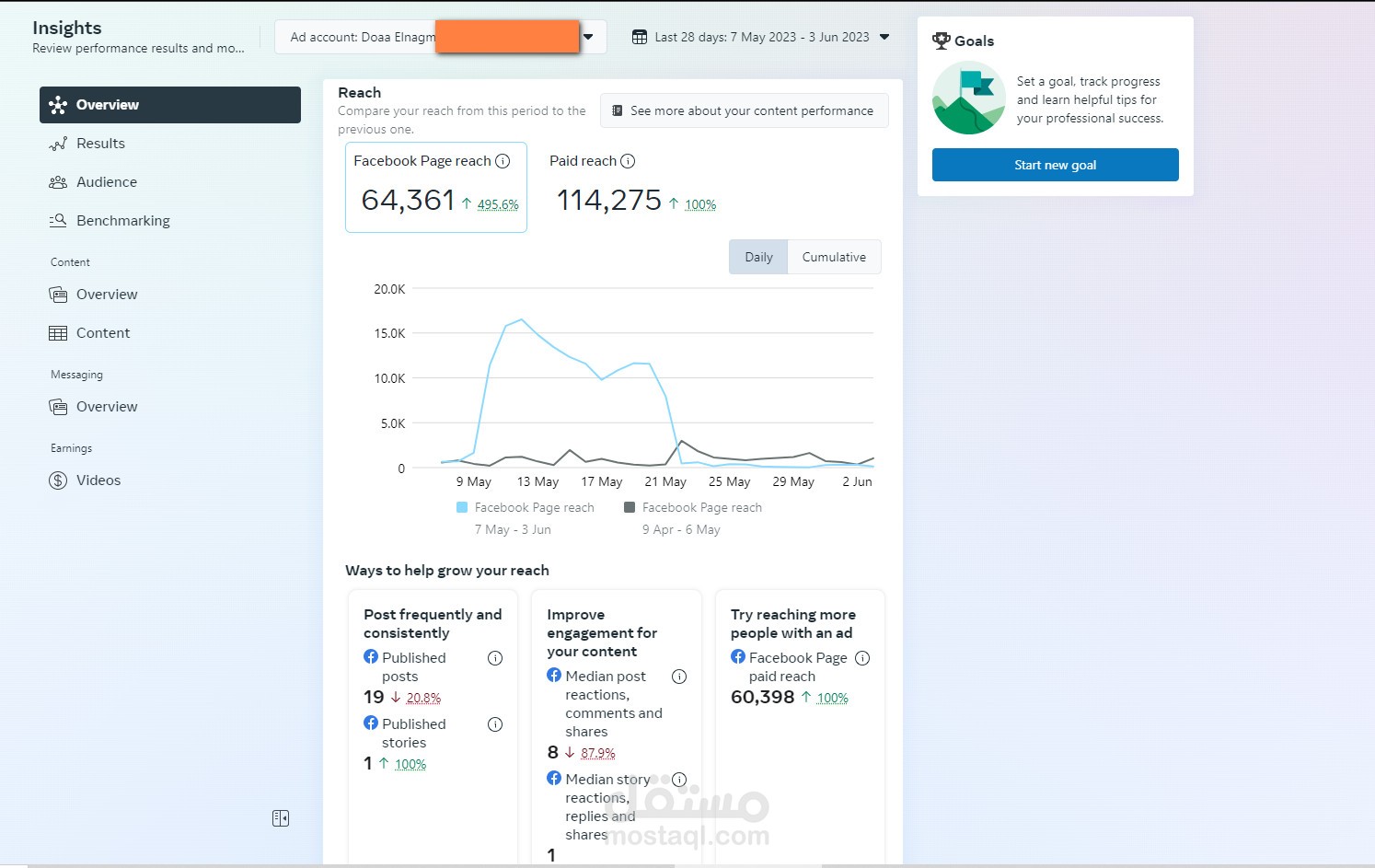Viewport: 1375px width, 868px height.
Task: Click the Content table grid icon
Action: [x=58, y=333]
